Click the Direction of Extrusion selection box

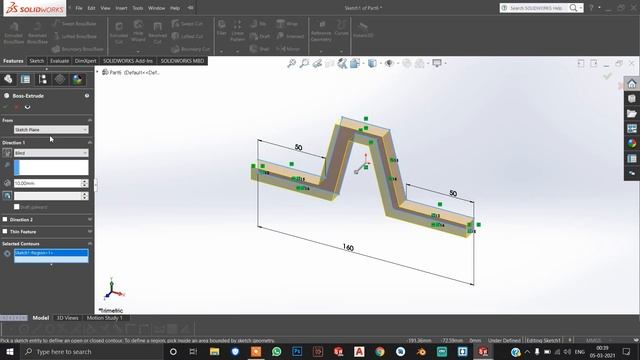click(51, 167)
